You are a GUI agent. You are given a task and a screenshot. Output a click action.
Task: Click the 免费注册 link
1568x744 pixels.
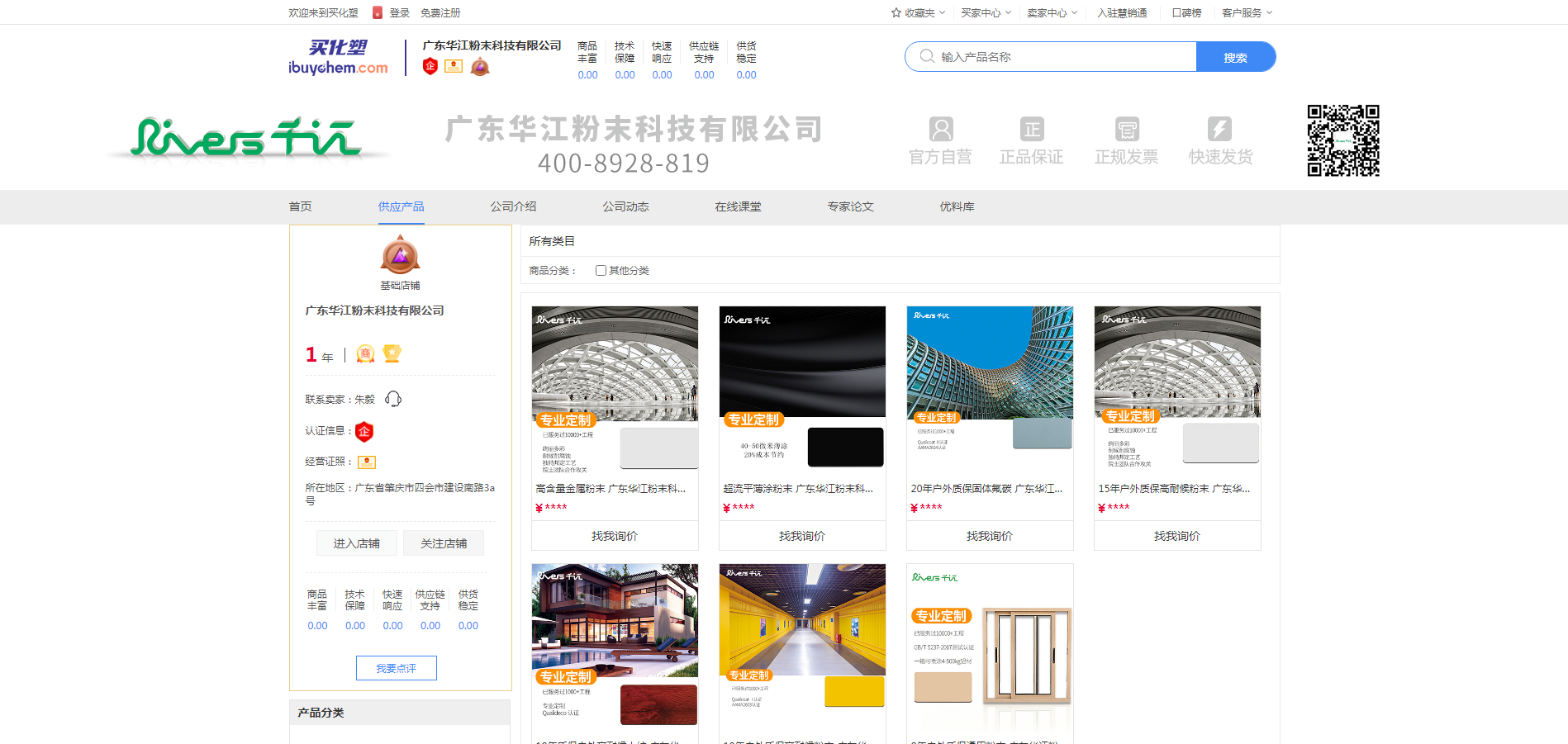point(440,12)
